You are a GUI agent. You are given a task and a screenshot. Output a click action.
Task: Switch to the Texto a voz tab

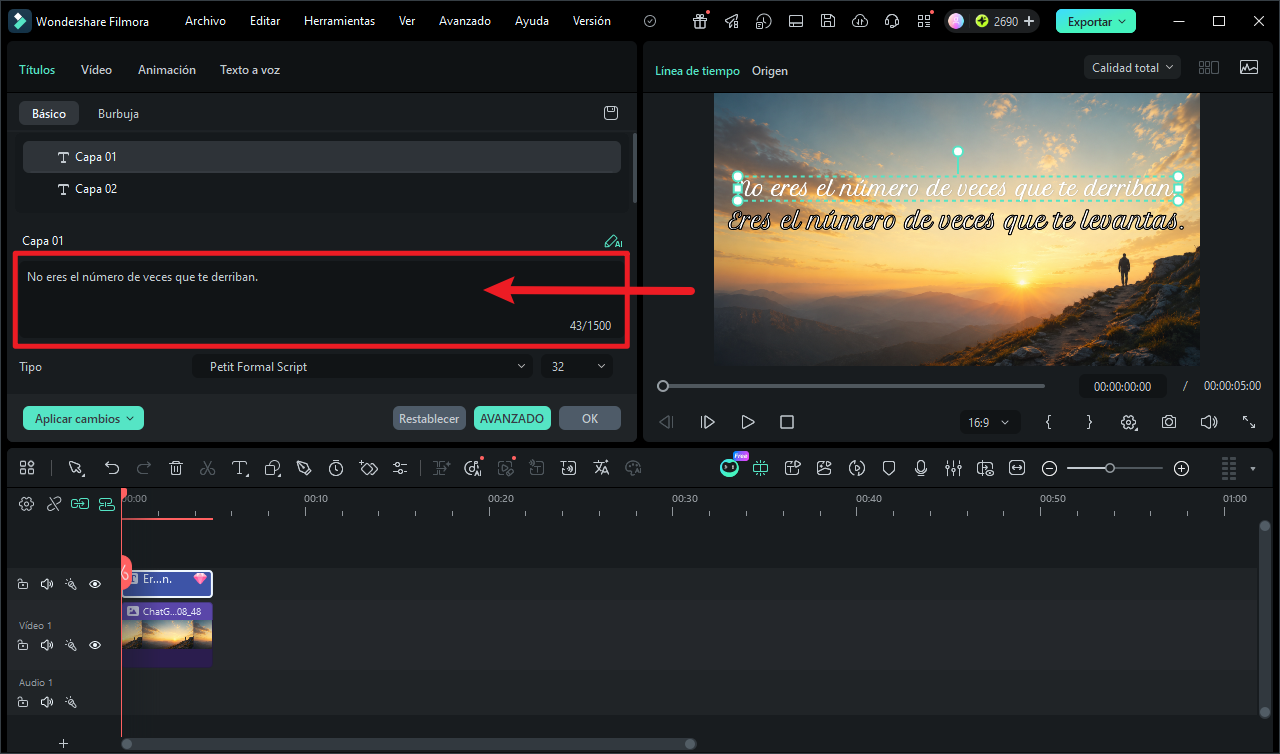point(250,70)
